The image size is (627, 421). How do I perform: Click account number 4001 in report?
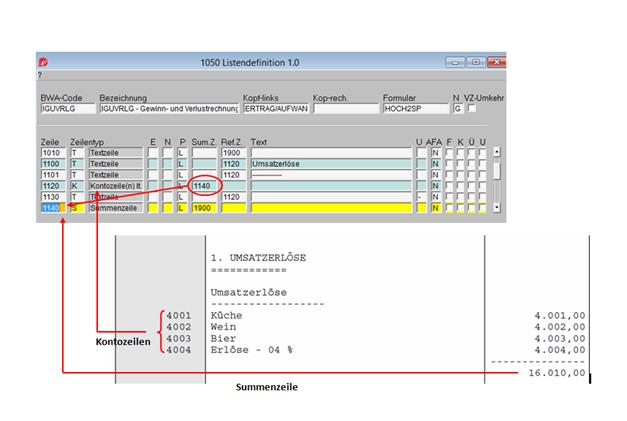tap(178, 315)
